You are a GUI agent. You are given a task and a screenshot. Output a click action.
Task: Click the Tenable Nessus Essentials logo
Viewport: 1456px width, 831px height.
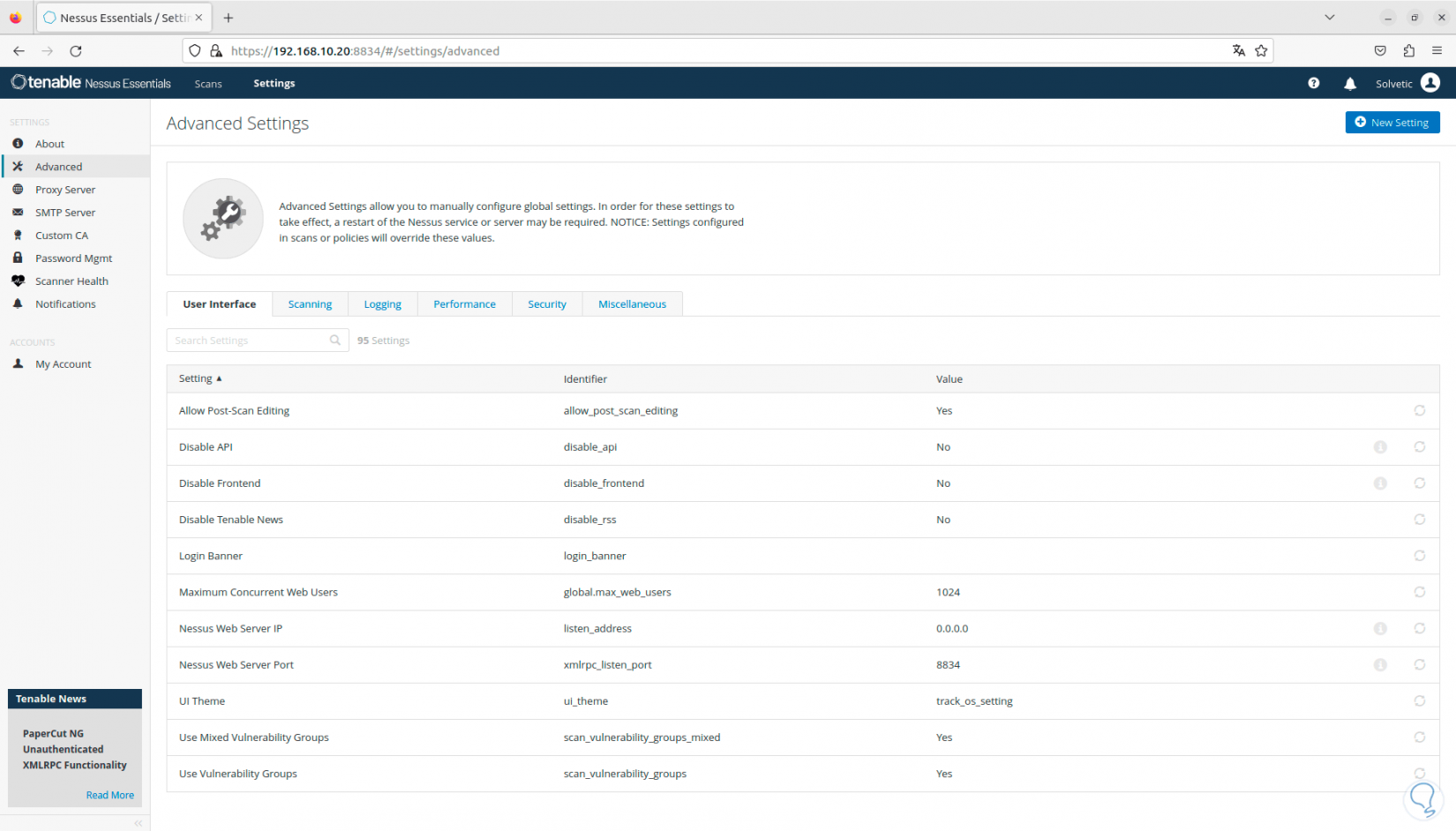(91, 83)
